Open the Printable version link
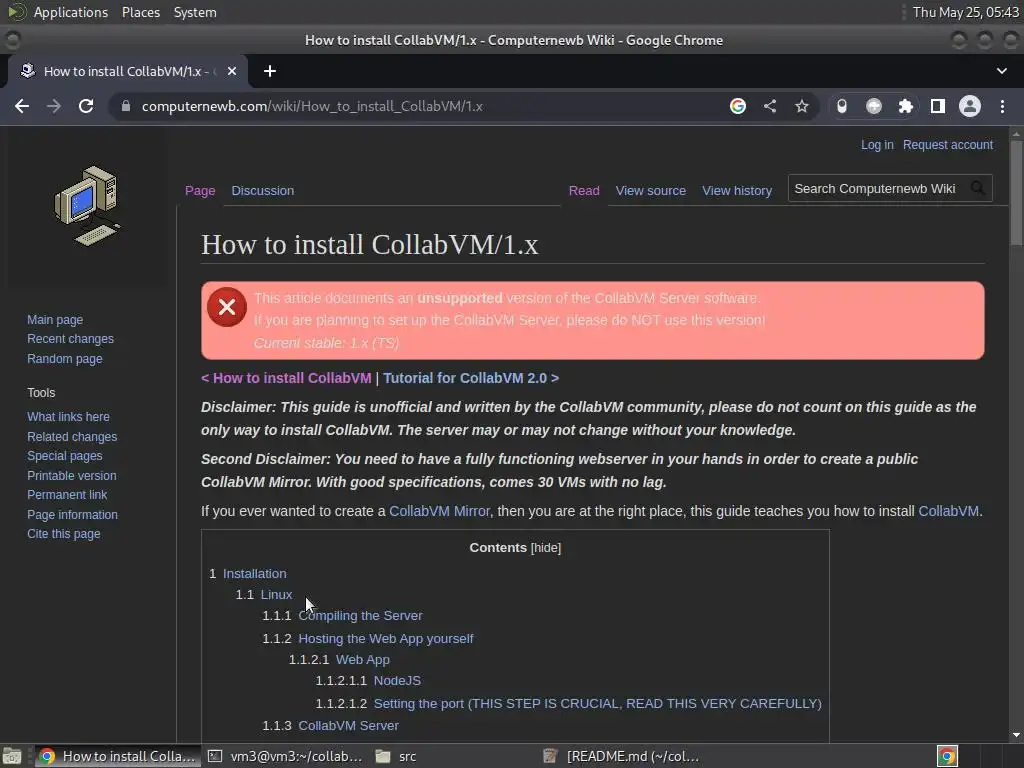Viewport: 1024px width, 768px height. pos(72,475)
